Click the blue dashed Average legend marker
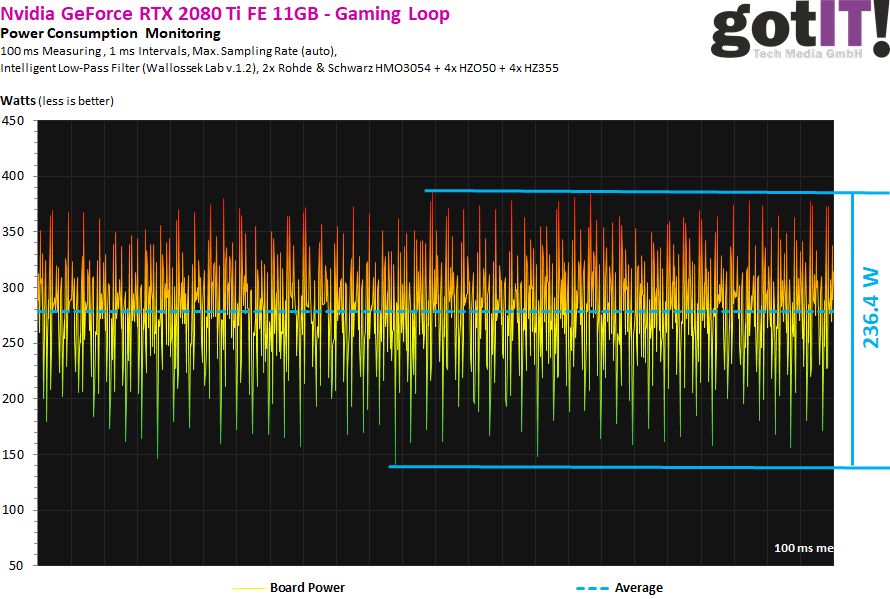This screenshot has width=890, height=599. pos(592,588)
